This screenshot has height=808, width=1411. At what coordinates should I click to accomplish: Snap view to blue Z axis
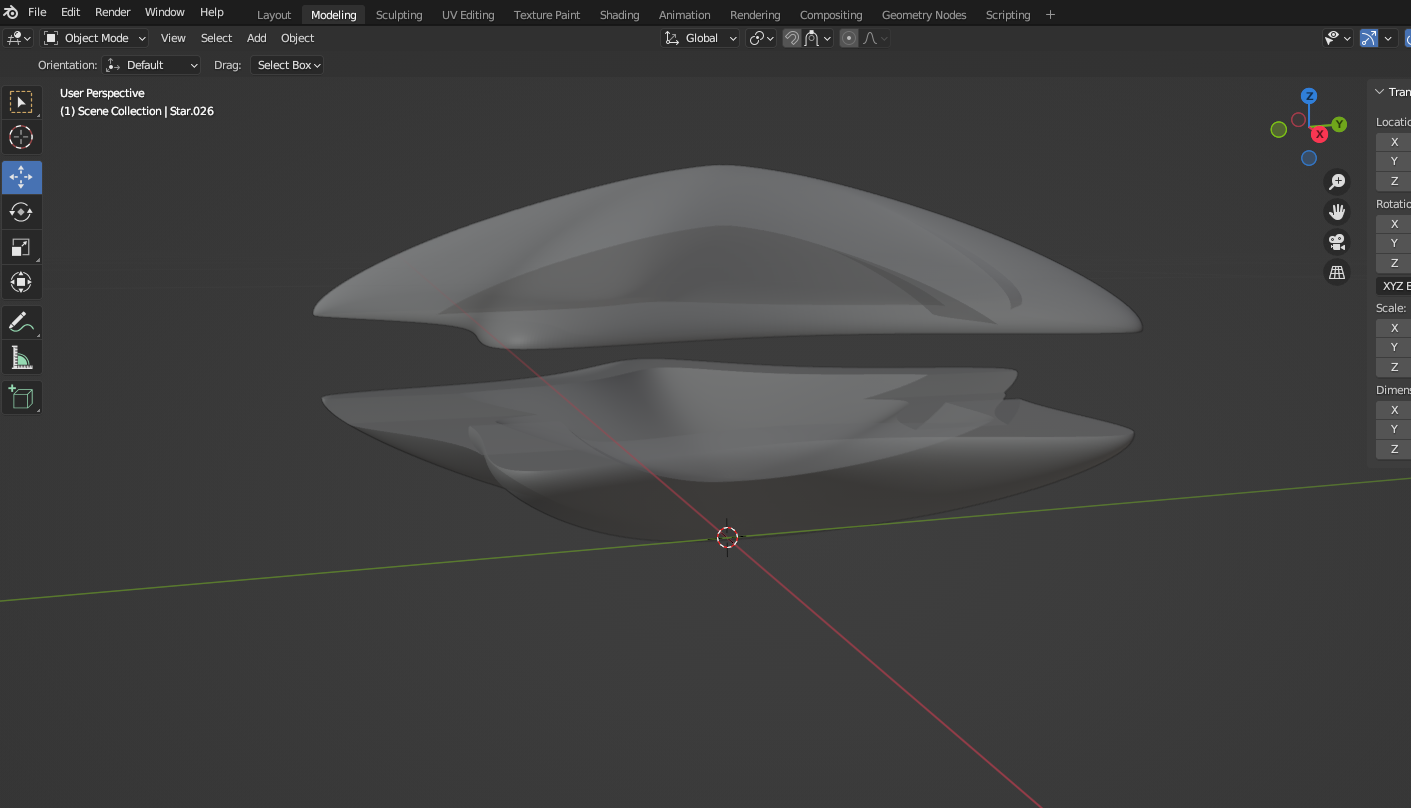pyautogui.click(x=1309, y=96)
